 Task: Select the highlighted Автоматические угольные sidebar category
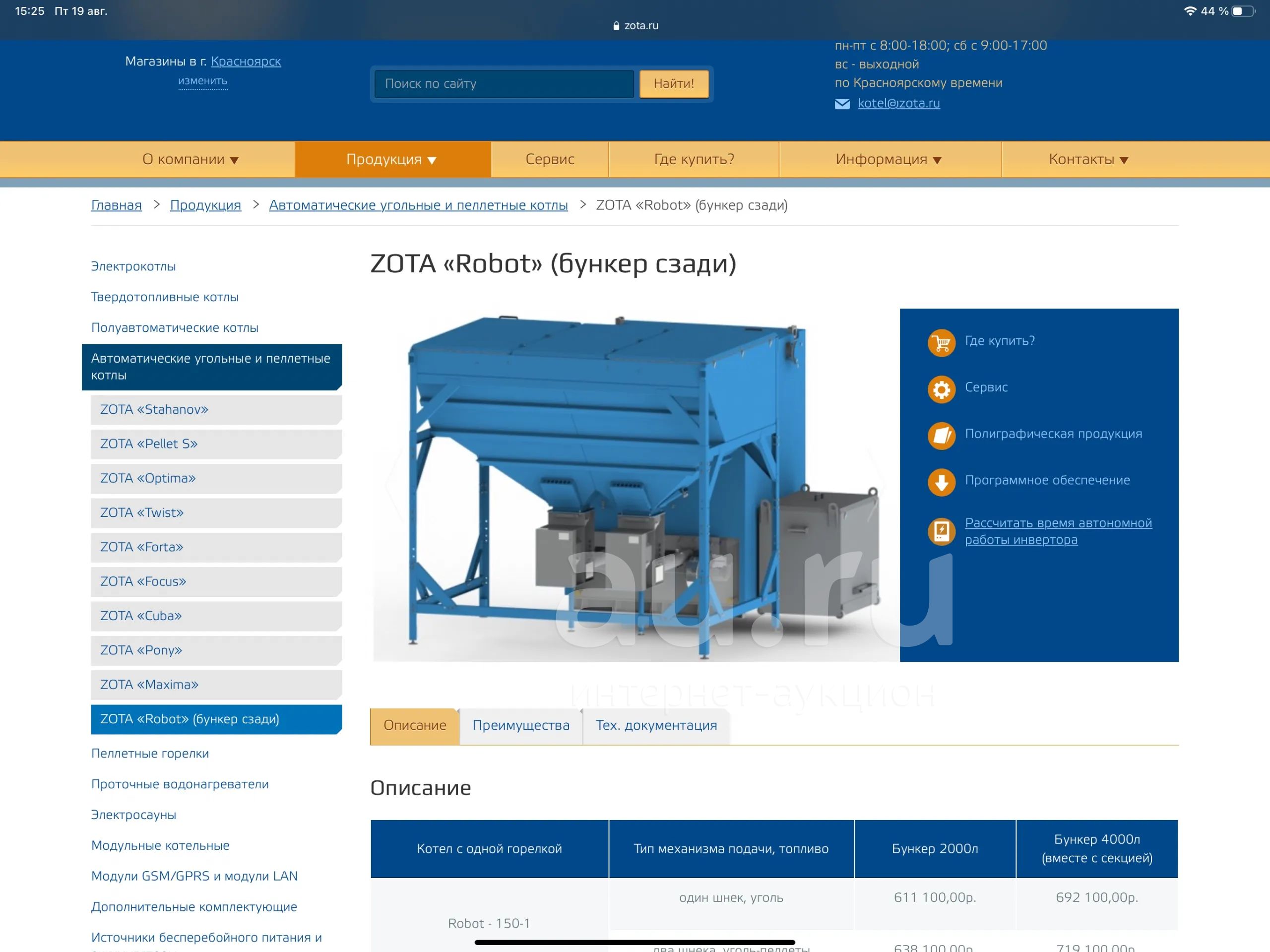pyautogui.click(x=212, y=367)
